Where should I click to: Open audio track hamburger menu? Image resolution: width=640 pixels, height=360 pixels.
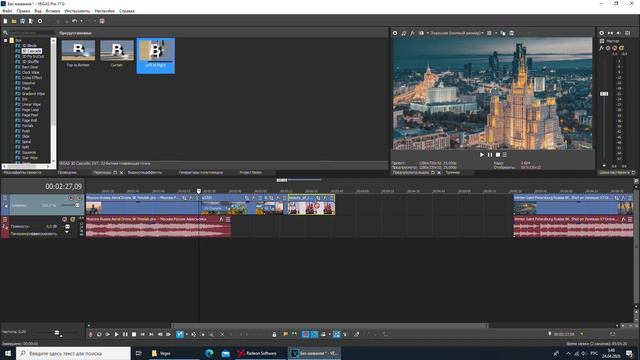click(x=5, y=220)
